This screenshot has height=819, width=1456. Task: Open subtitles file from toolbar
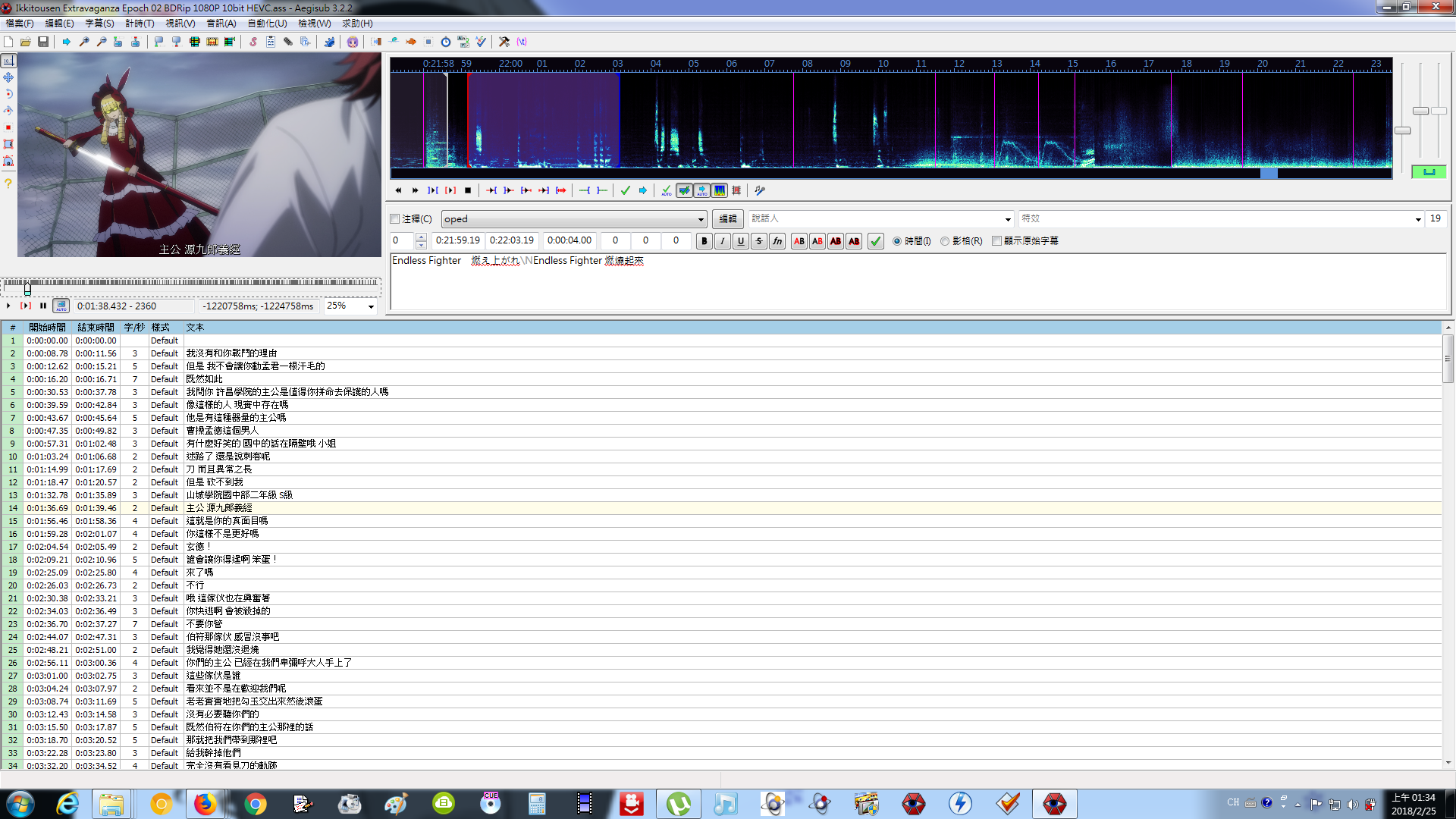(26, 42)
